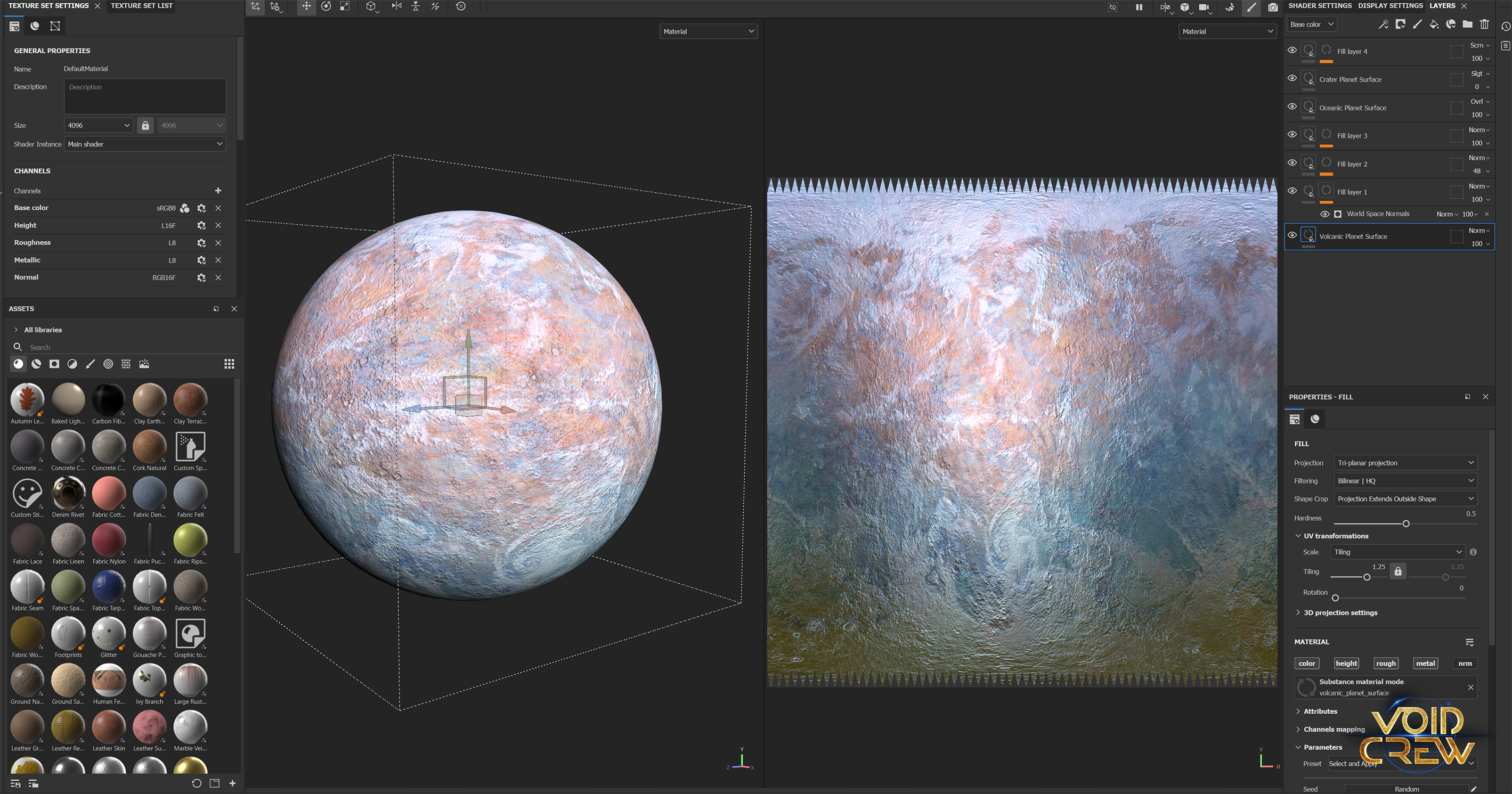Add a new channel with plus icon
Viewport: 1512px width, 794px height.
click(x=218, y=191)
